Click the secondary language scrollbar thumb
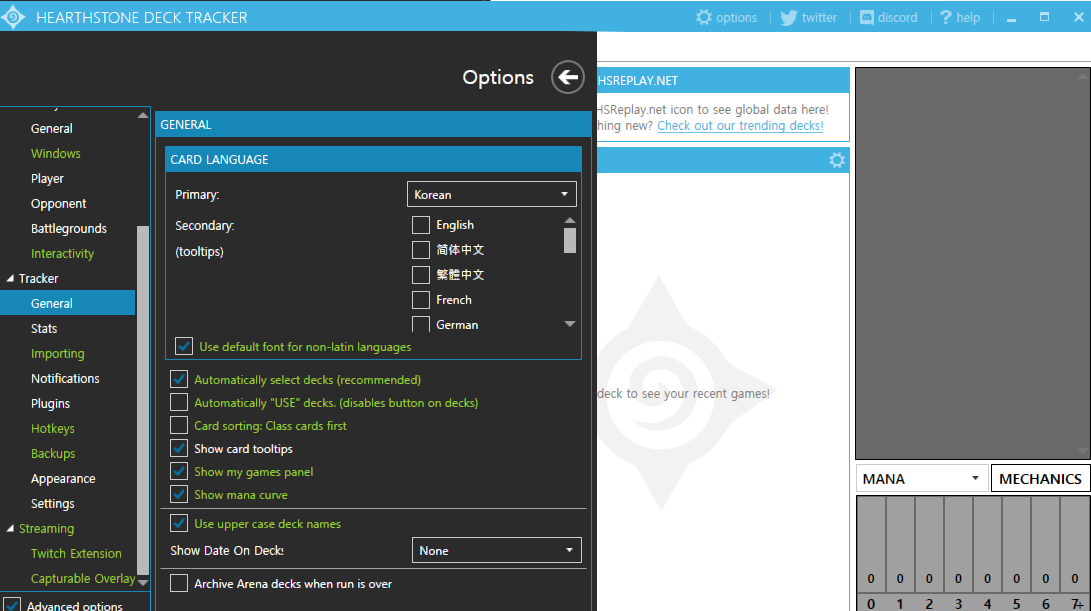This screenshot has height=611, width=1091. pyautogui.click(x=570, y=241)
